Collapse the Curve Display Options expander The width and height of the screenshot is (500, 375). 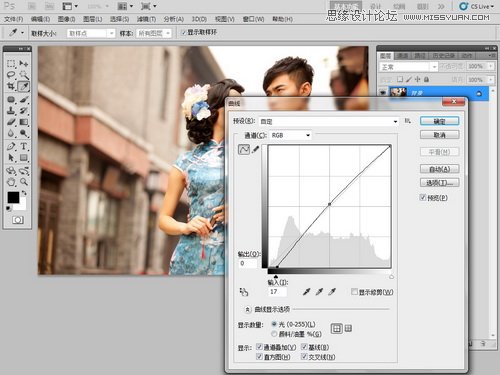[247, 310]
